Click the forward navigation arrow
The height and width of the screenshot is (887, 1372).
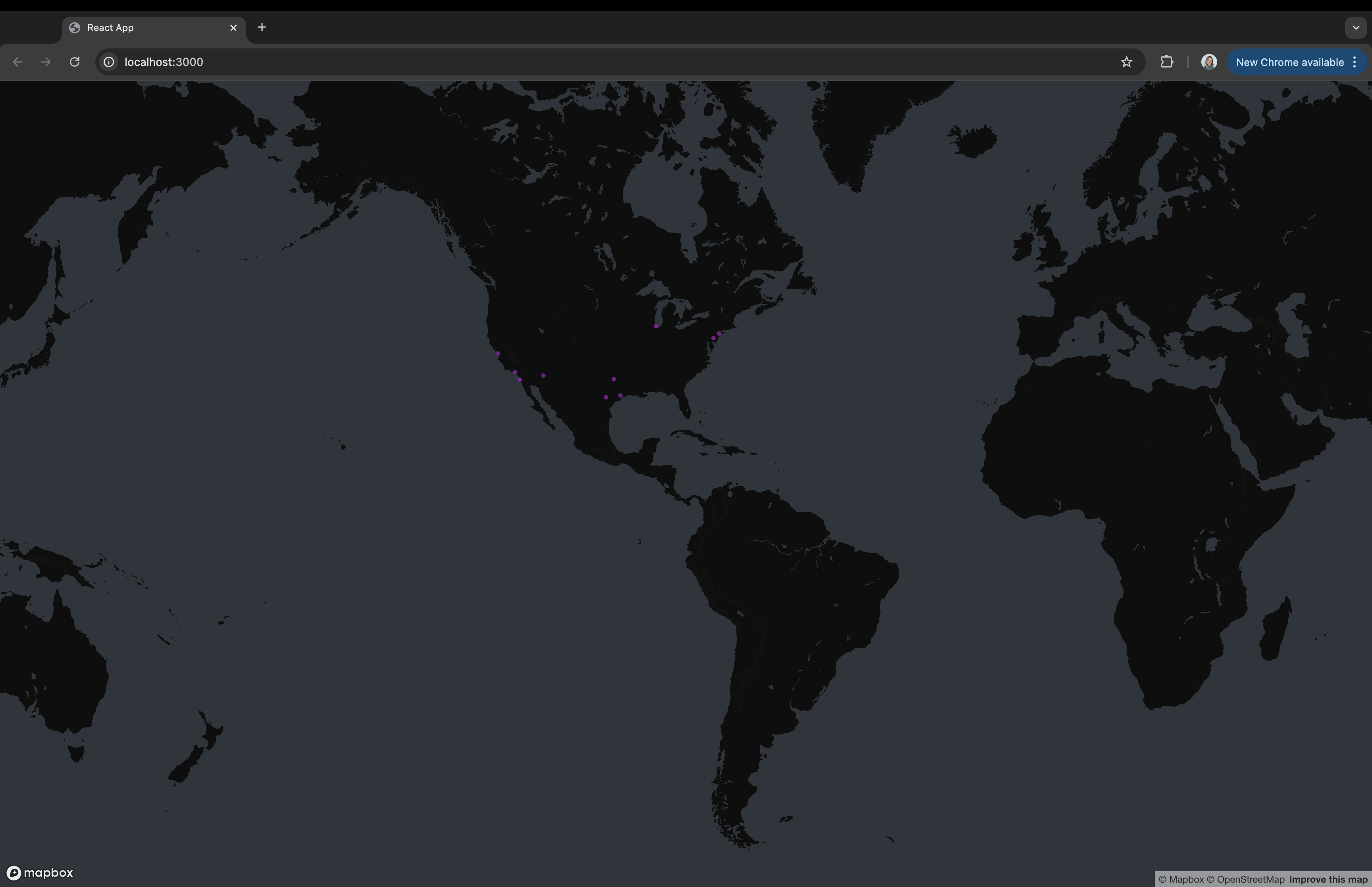click(46, 62)
